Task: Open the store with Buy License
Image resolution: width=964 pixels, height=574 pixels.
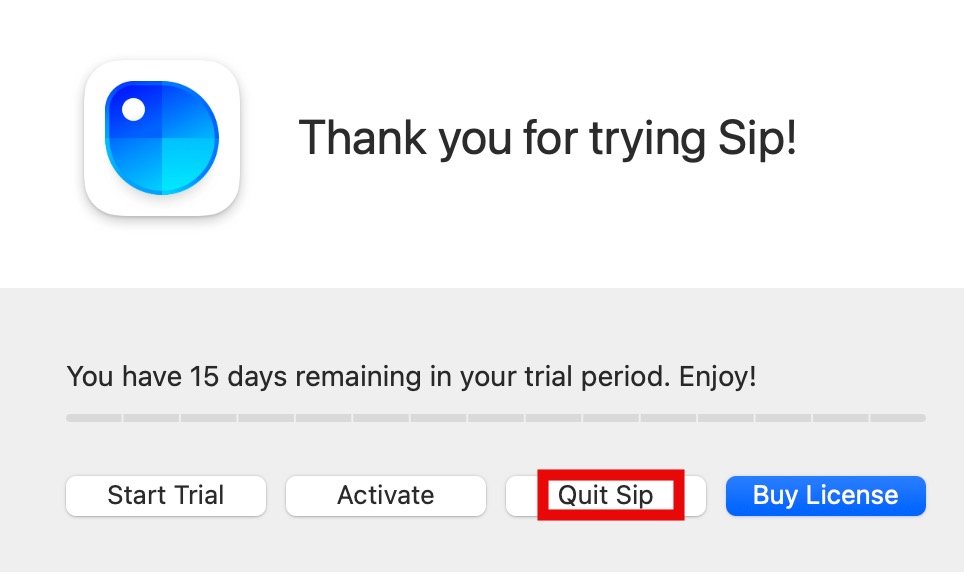Action: click(825, 495)
